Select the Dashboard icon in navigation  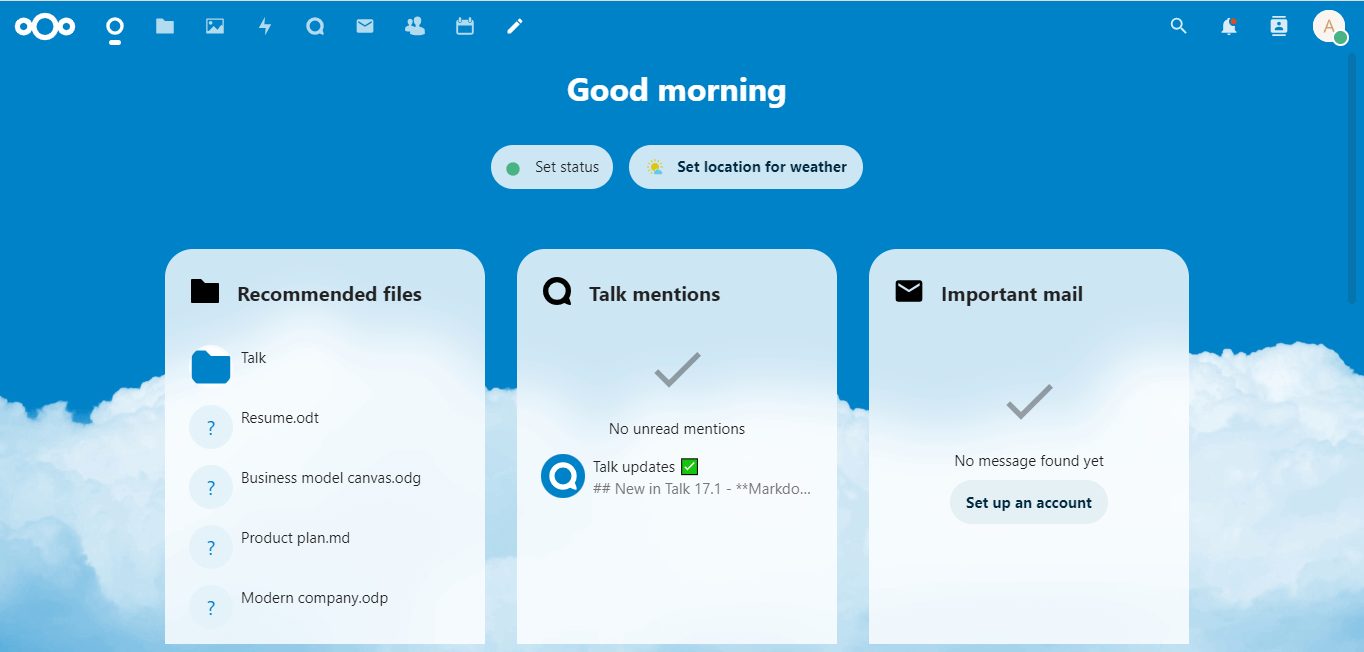coord(115,27)
